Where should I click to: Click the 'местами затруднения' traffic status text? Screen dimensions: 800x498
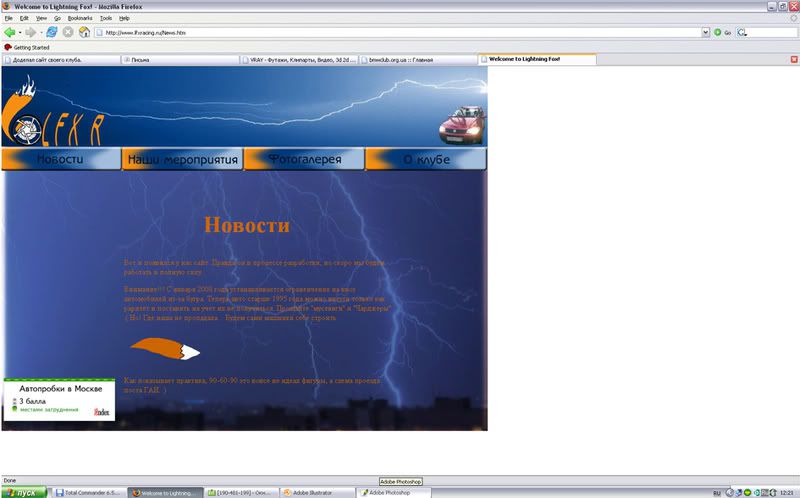click(49, 410)
